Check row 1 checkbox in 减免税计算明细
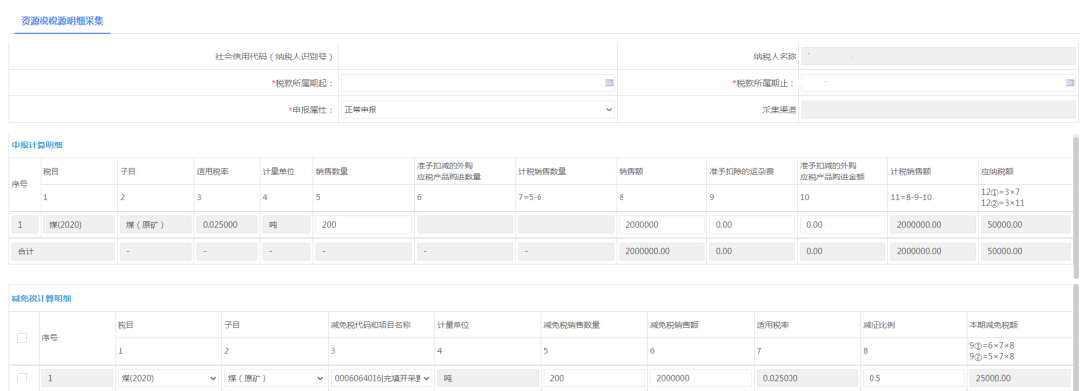The image size is (1080, 391). pos(22,378)
